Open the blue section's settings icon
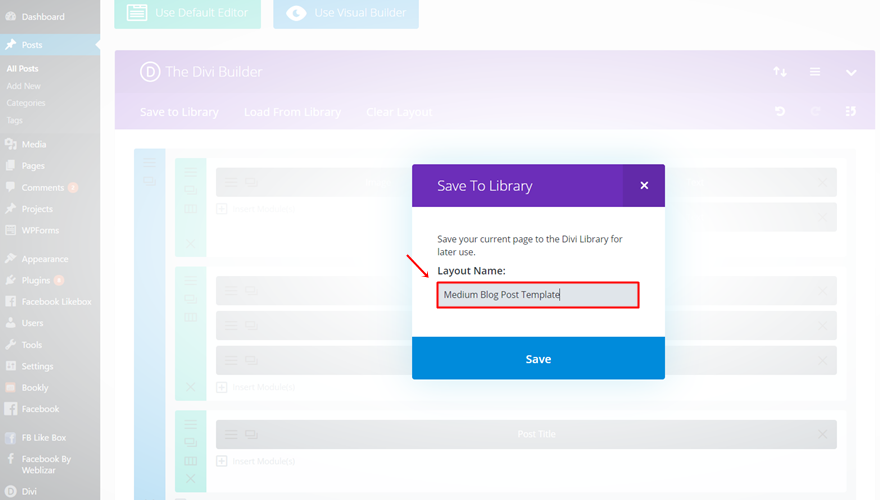Viewport: 880px width, 500px height. [x=149, y=163]
